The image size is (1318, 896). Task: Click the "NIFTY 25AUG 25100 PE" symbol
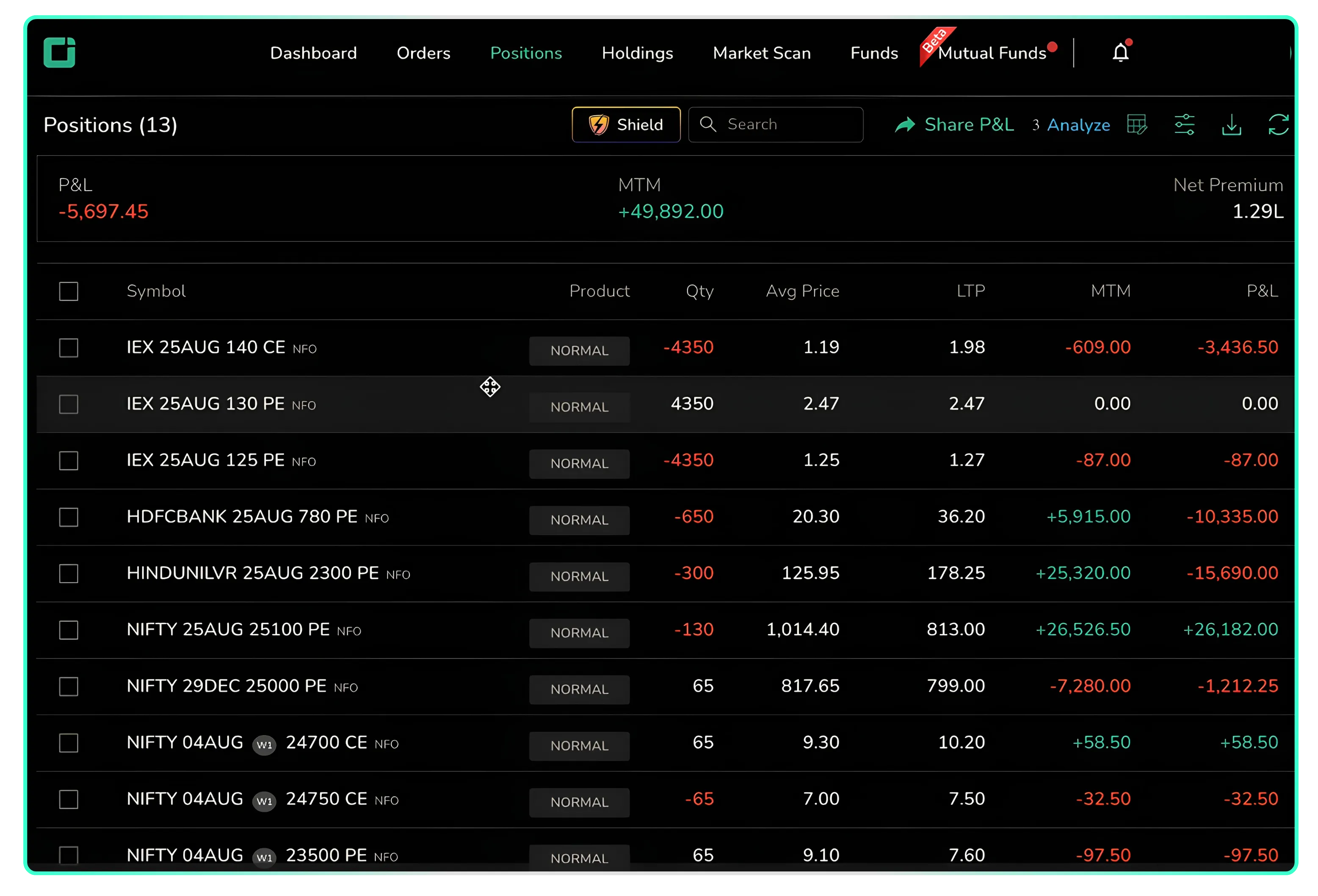tap(228, 629)
